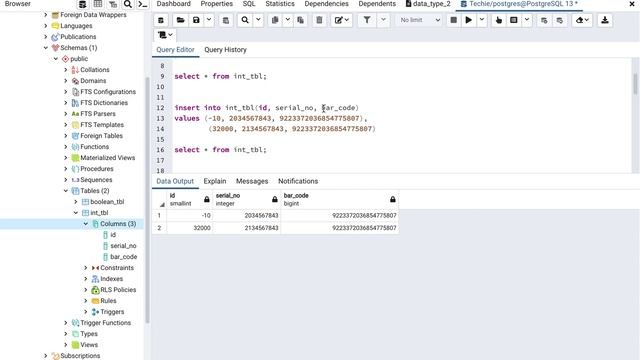Expand the Constraints tree node

point(86,268)
